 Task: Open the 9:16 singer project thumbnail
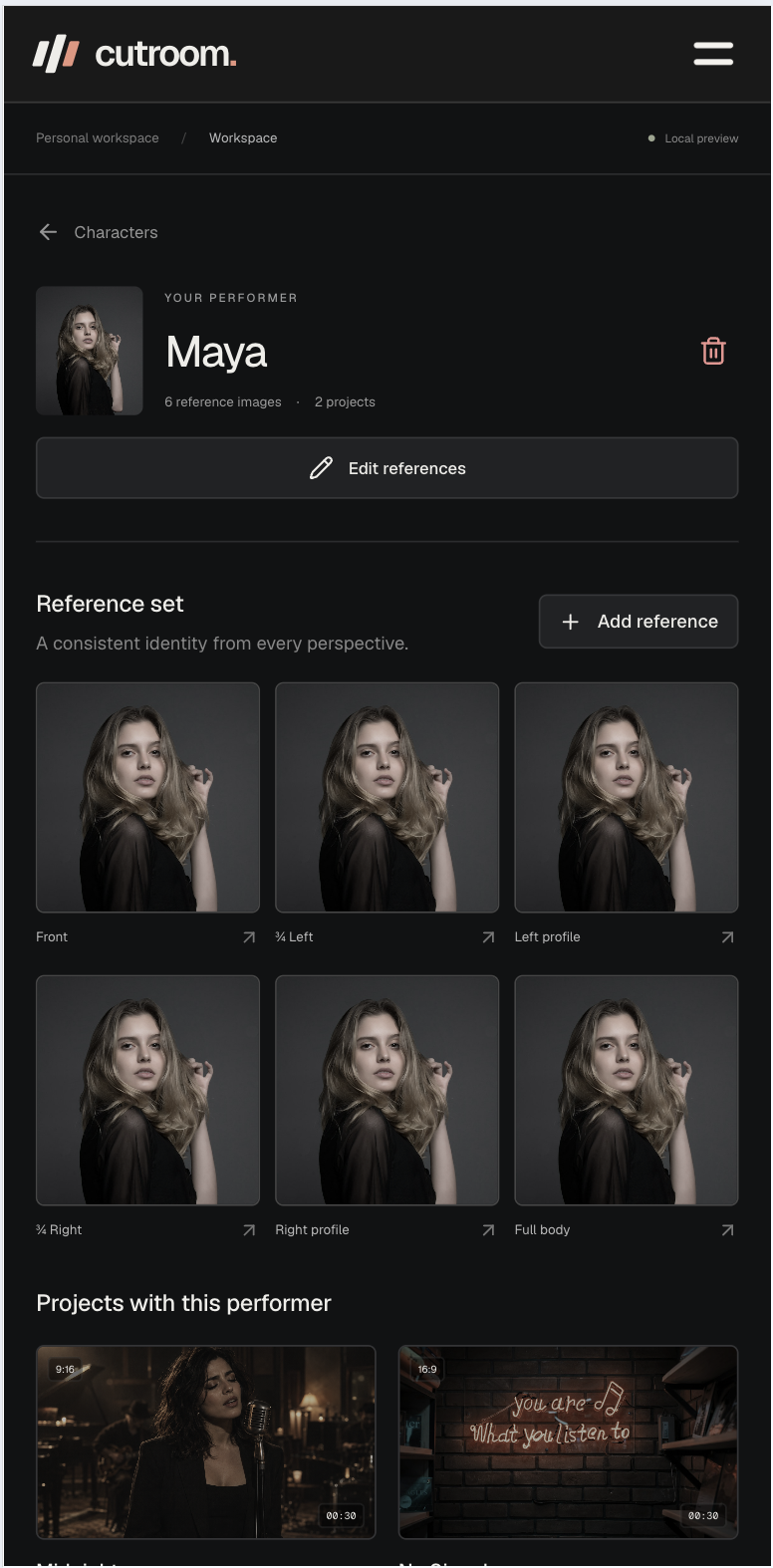(206, 1441)
